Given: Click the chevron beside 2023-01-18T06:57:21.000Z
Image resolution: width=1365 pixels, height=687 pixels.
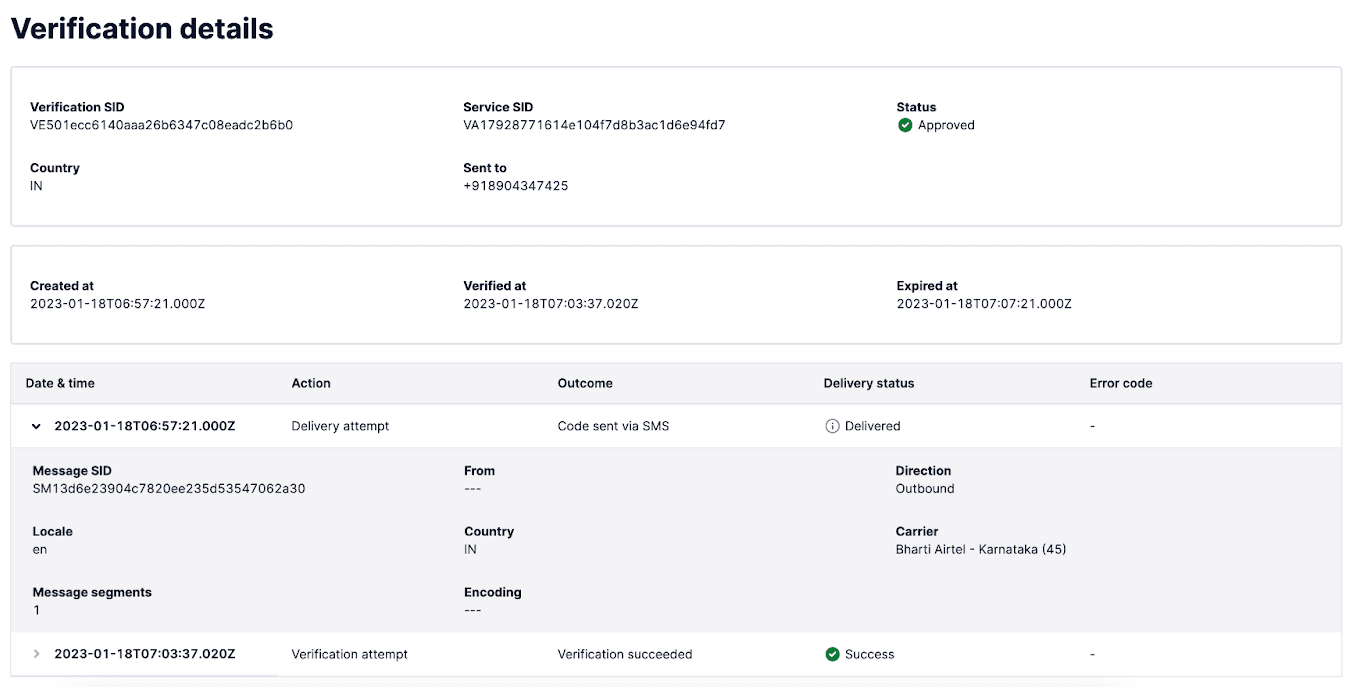Looking at the screenshot, I should 36,426.
